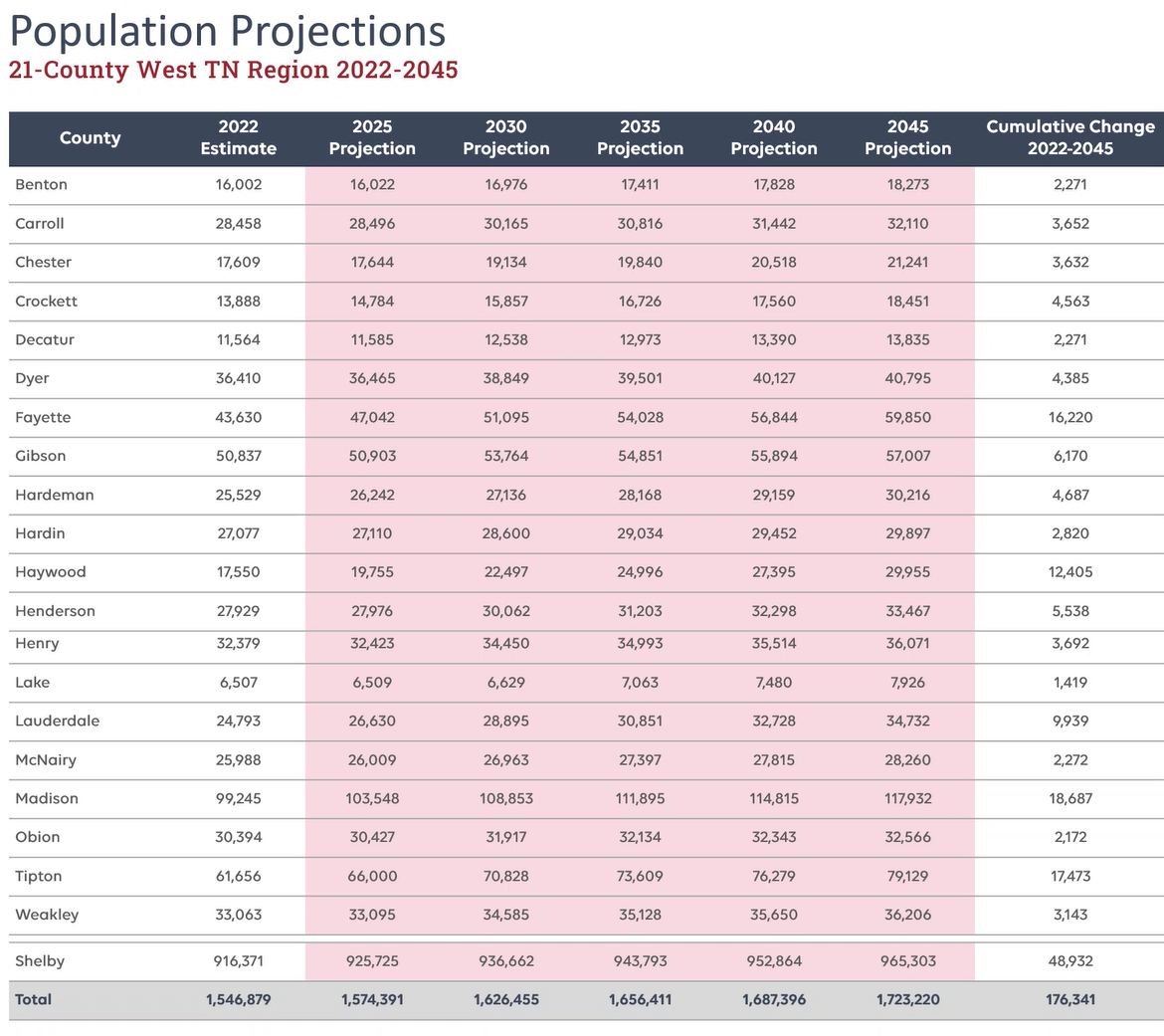The width and height of the screenshot is (1164, 1036).
Task: Click Tipton's 2025 projection of 66,000
Action: (x=372, y=876)
